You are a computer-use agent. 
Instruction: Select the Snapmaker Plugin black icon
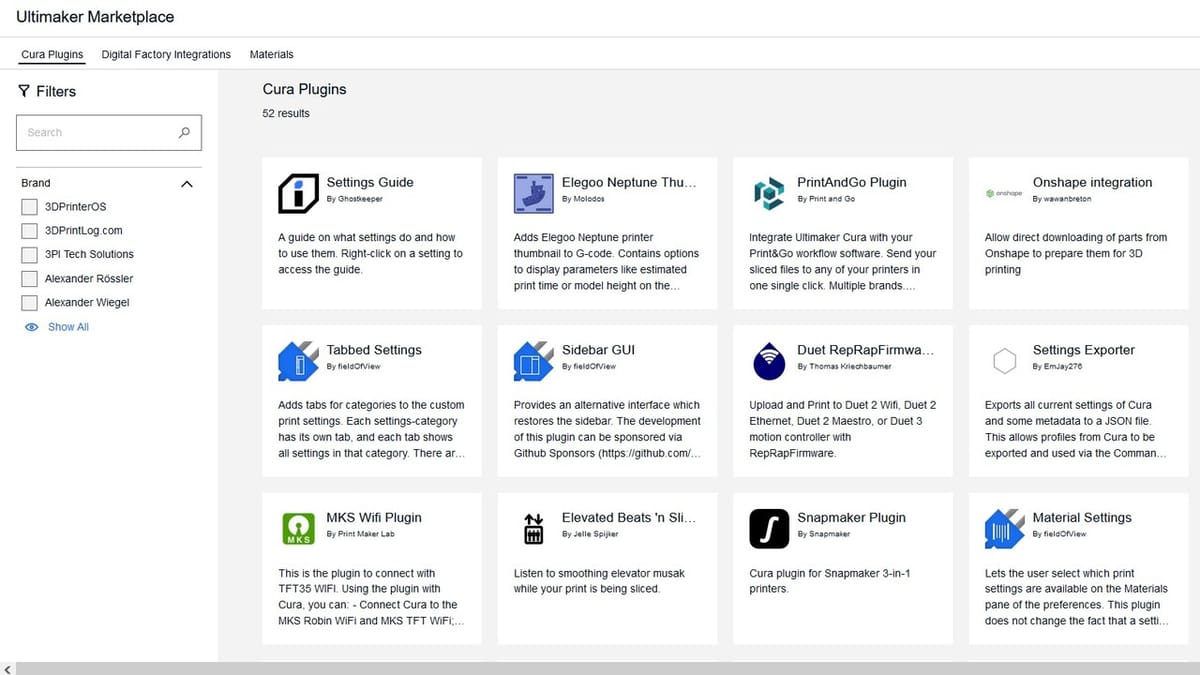point(769,528)
